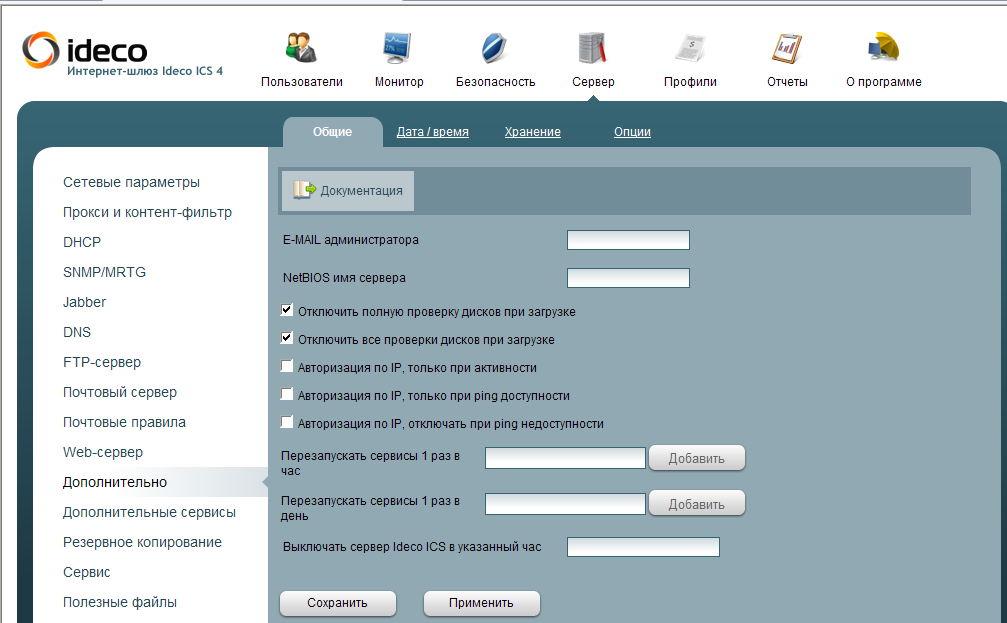This screenshot has height=623, width=1007.
Task: Click the Профили menu label
Action: tap(690, 82)
